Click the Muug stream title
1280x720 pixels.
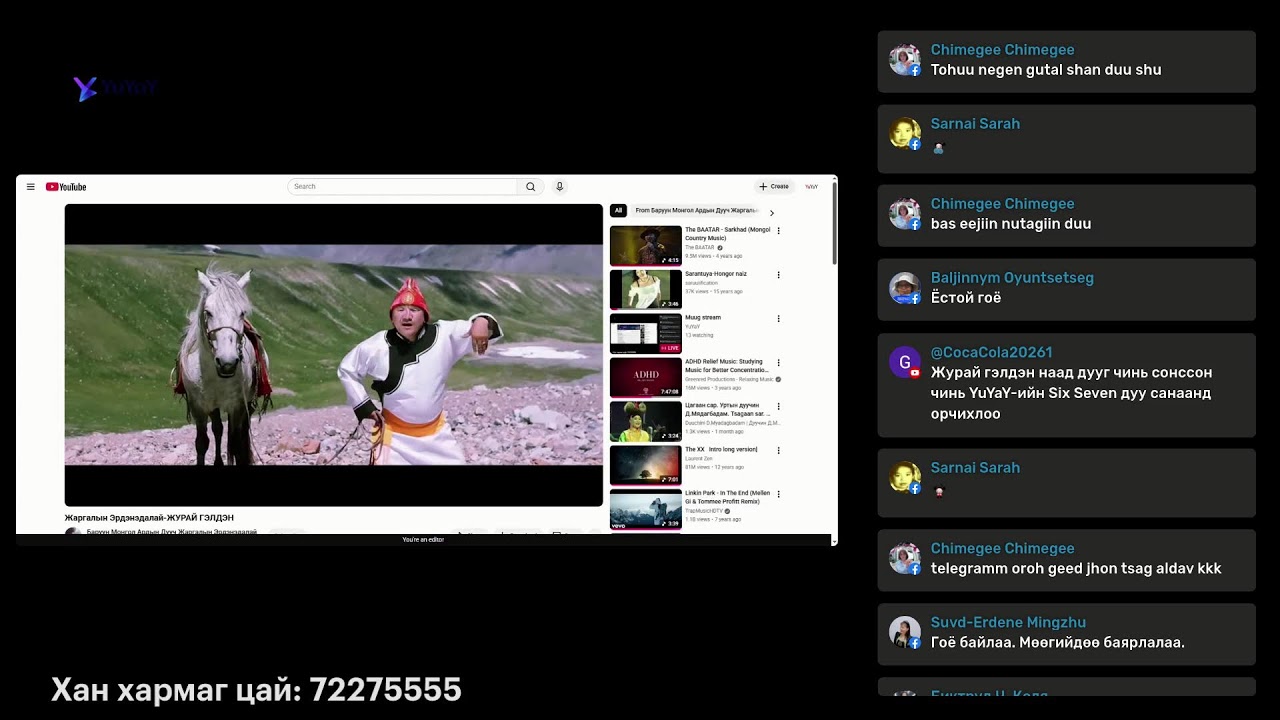tap(703, 318)
